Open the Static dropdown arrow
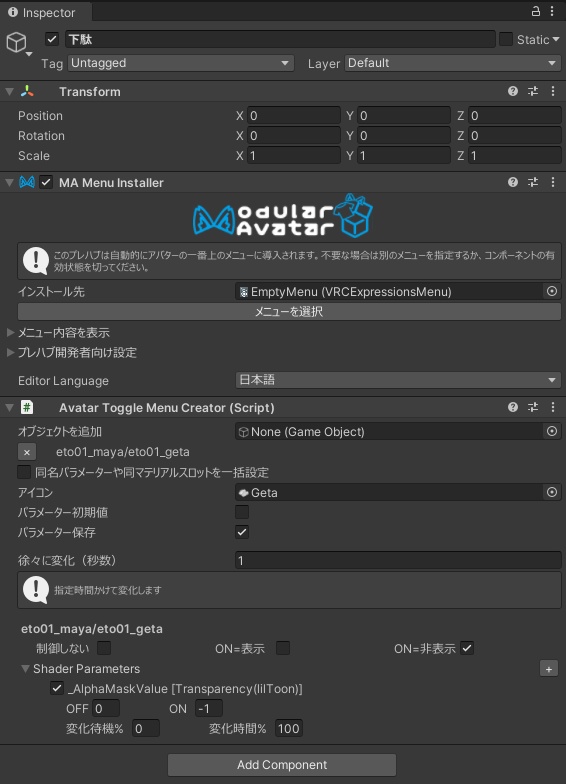 click(556, 39)
